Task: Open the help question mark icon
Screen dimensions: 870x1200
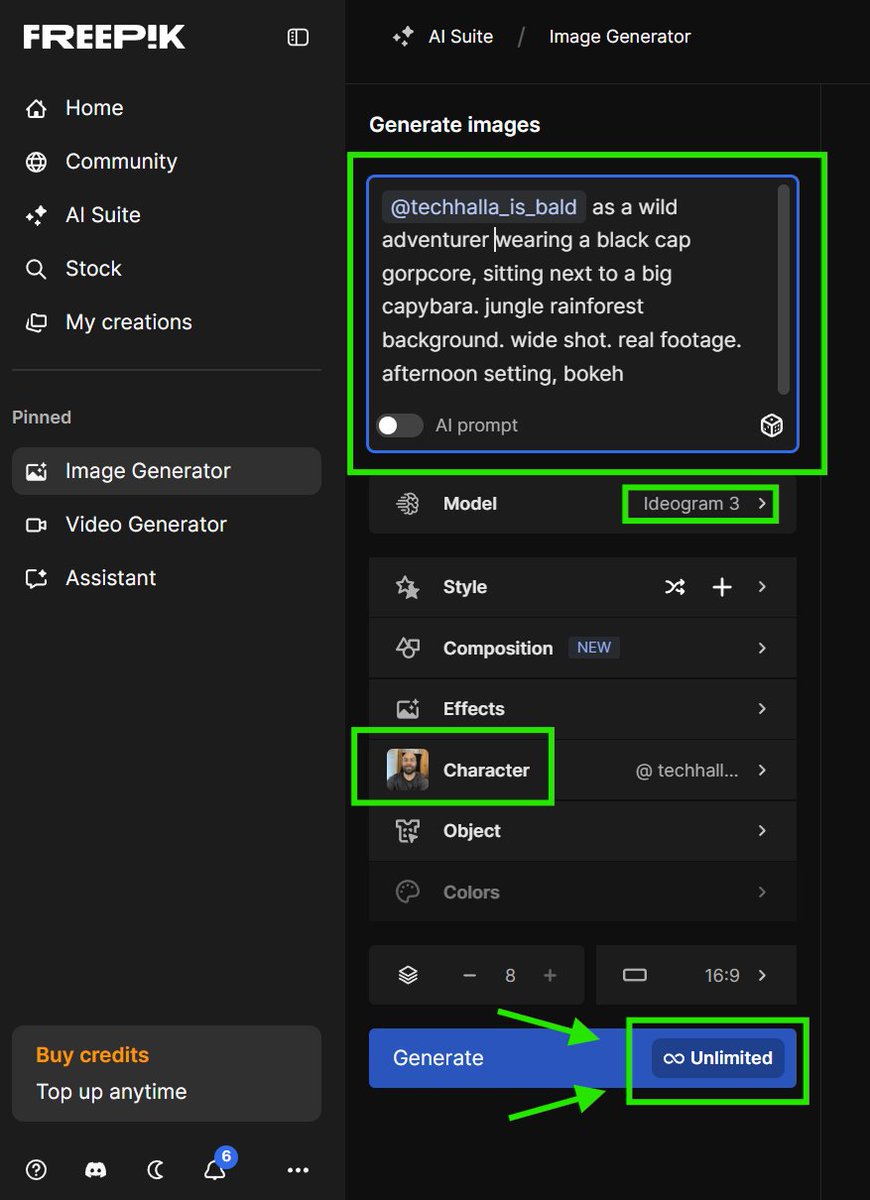Action: tap(36, 1169)
